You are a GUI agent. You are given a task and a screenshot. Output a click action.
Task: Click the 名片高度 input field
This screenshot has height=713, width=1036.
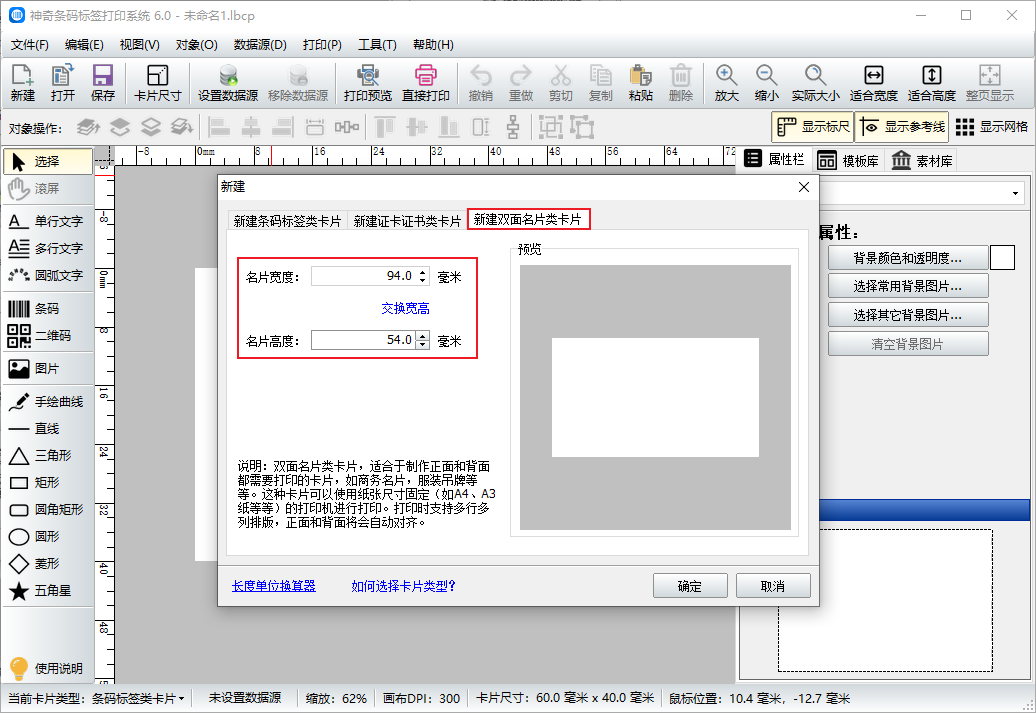pyautogui.click(x=362, y=340)
